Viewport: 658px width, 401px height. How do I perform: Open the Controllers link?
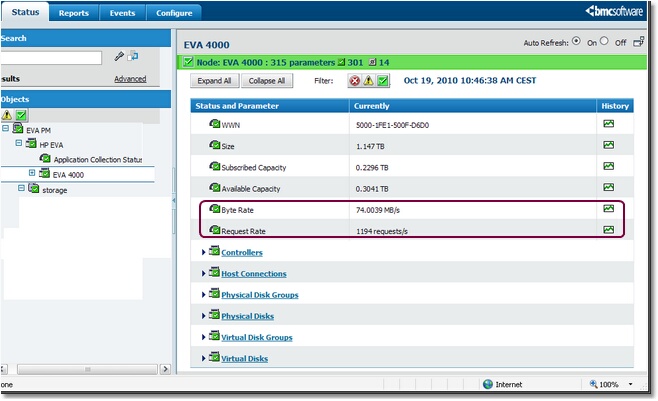point(242,253)
